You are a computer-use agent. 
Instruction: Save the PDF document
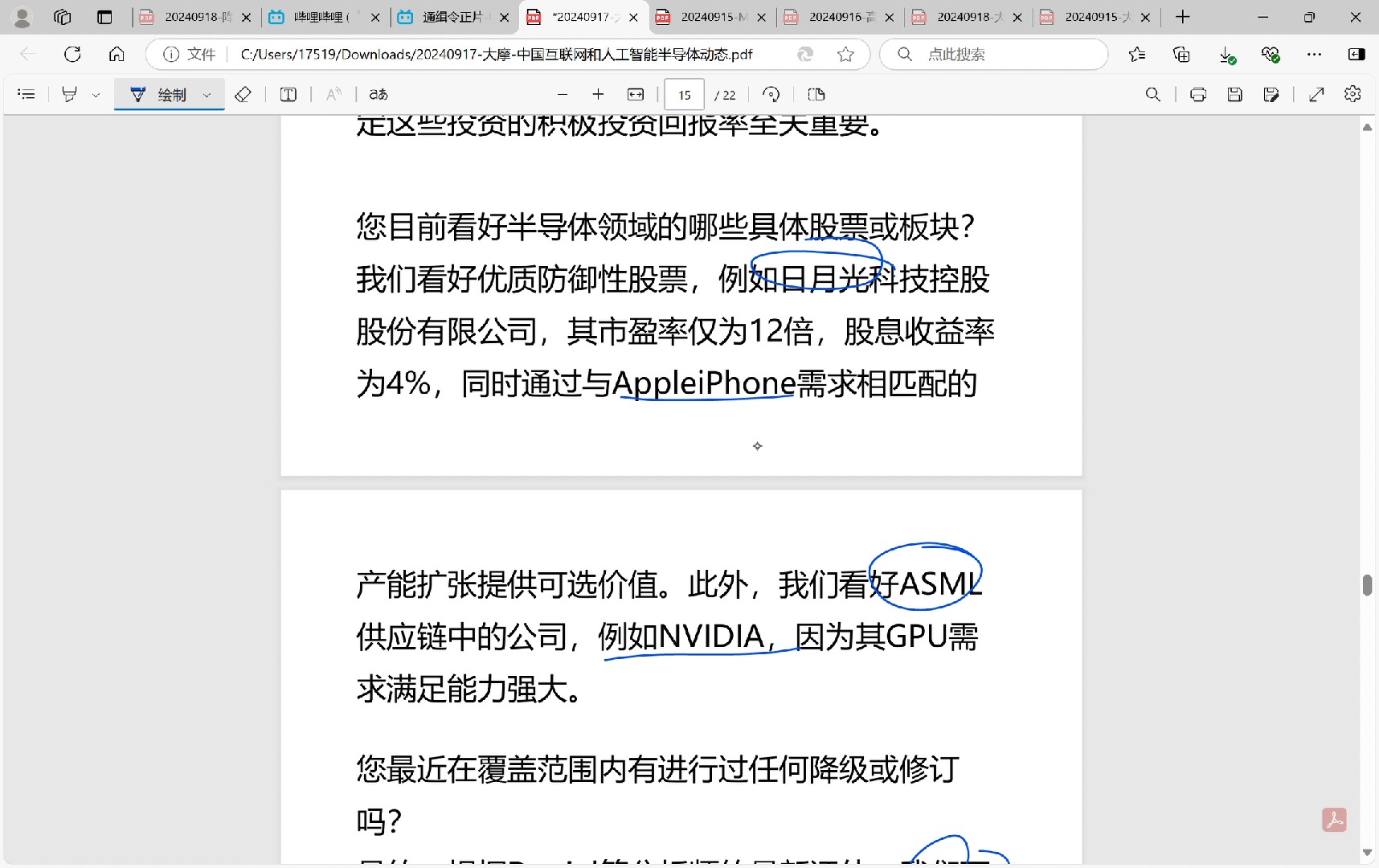tap(1235, 95)
